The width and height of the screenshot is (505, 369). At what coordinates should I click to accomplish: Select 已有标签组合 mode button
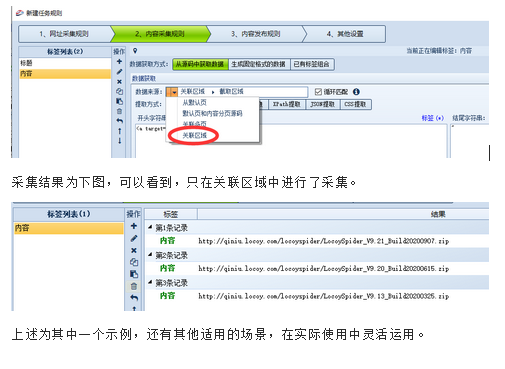pos(312,64)
